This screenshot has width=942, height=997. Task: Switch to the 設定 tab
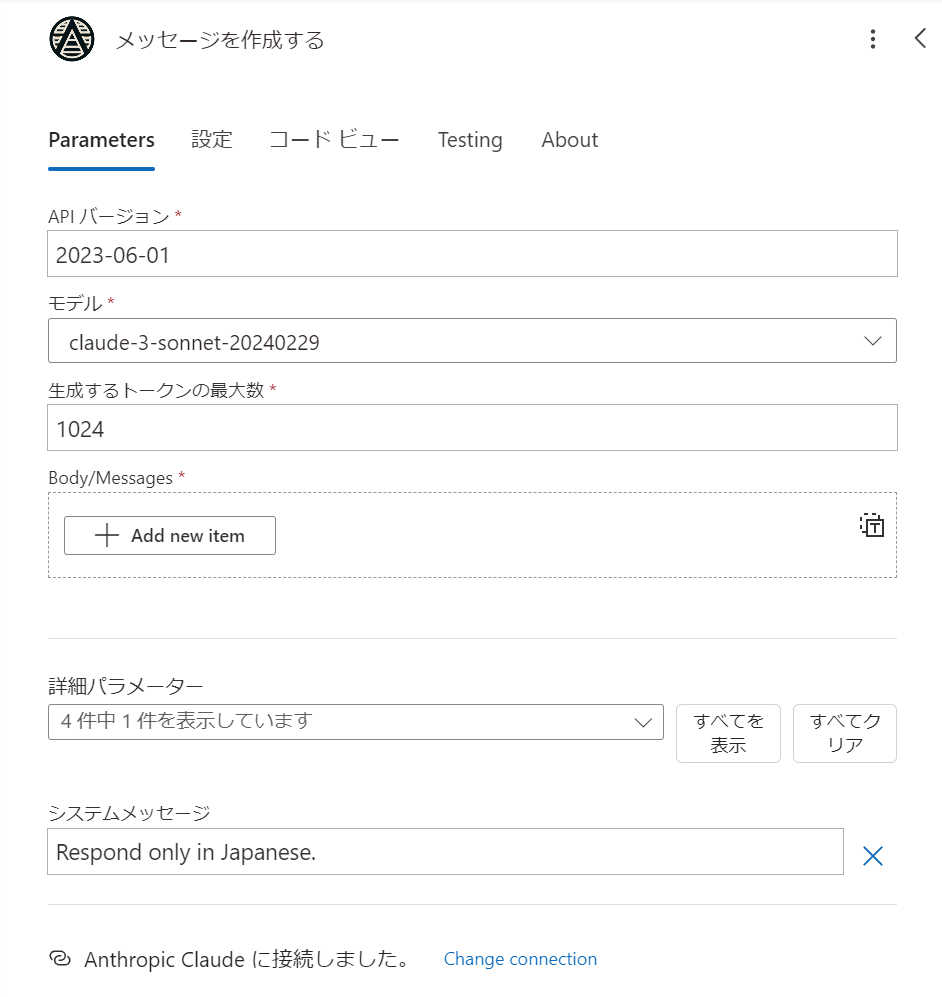tap(212, 140)
